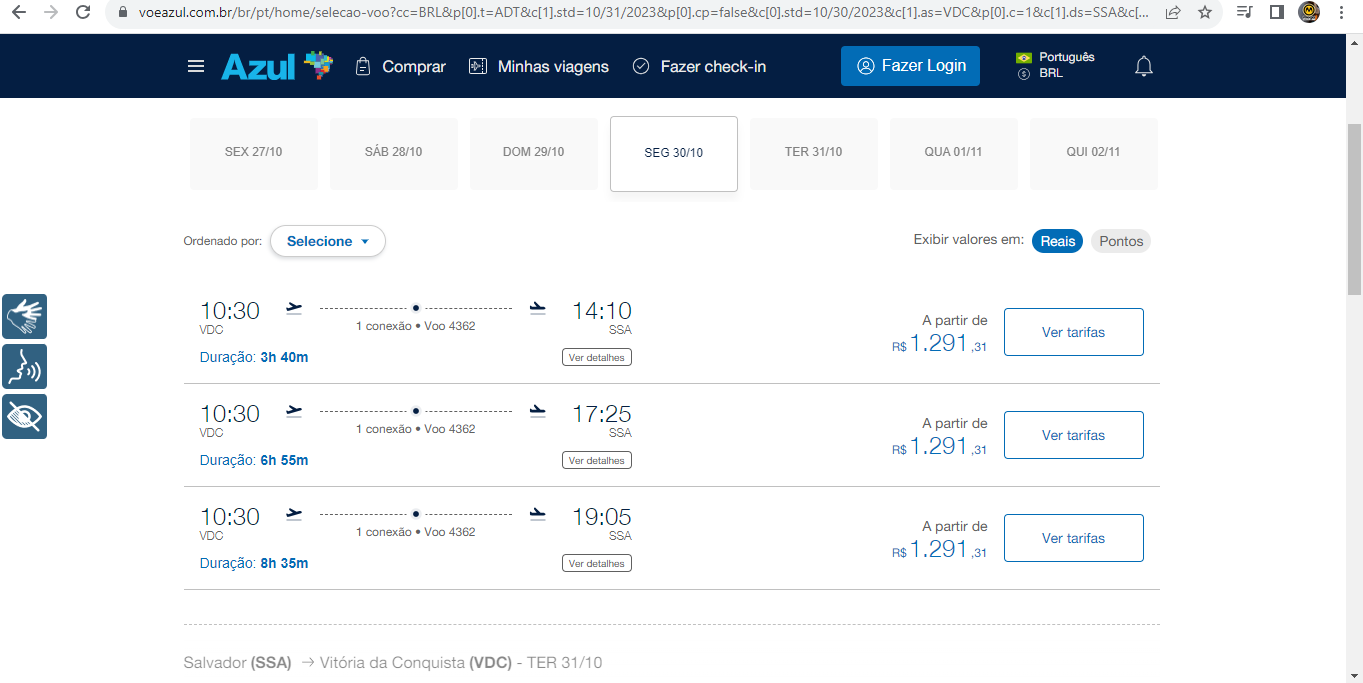Click the R$ 1.291,31 price of 17:25 flight
The height and width of the screenshot is (683, 1363).
click(x=940, y=447)
